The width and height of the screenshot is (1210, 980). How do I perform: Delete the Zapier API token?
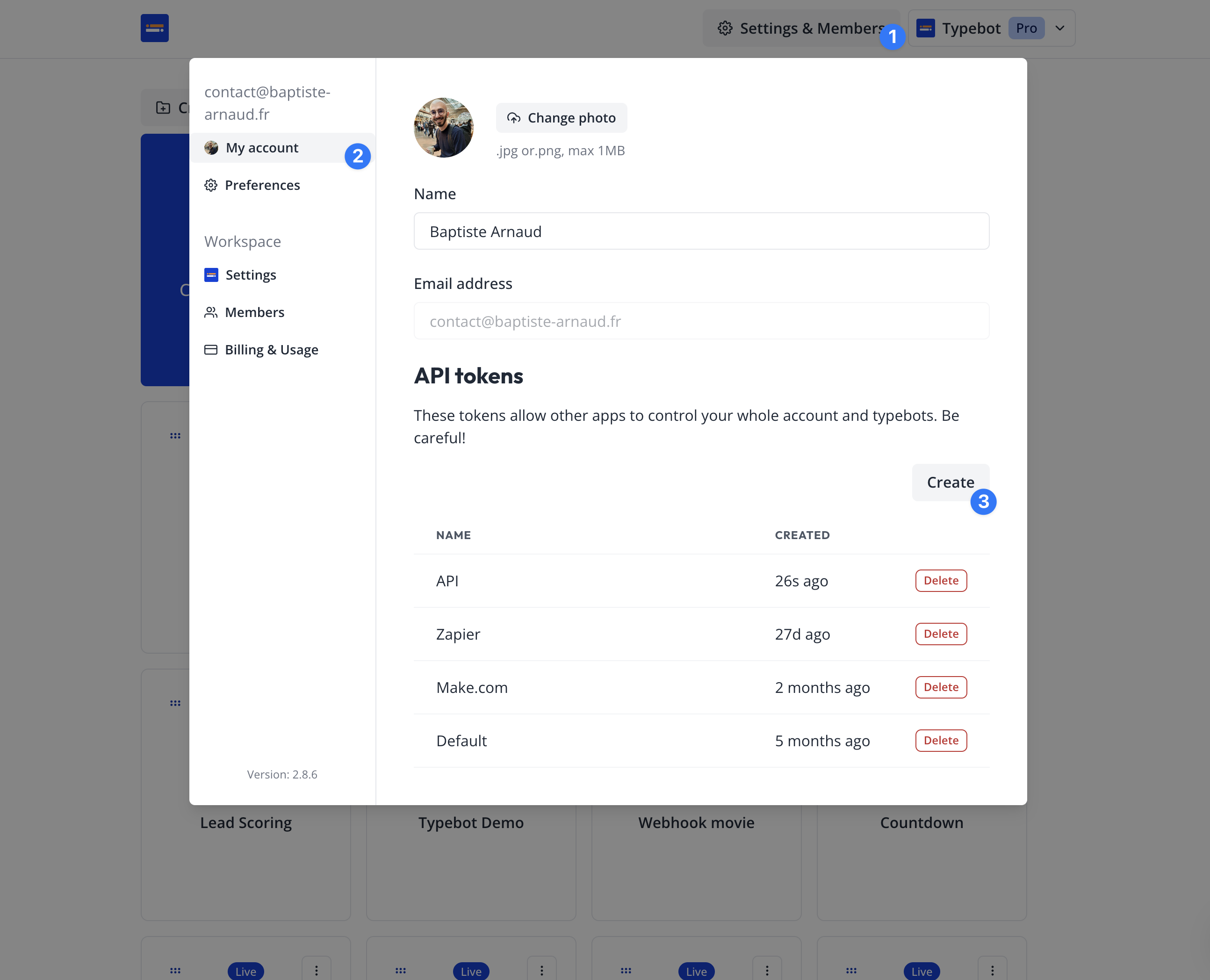[940, 633]
